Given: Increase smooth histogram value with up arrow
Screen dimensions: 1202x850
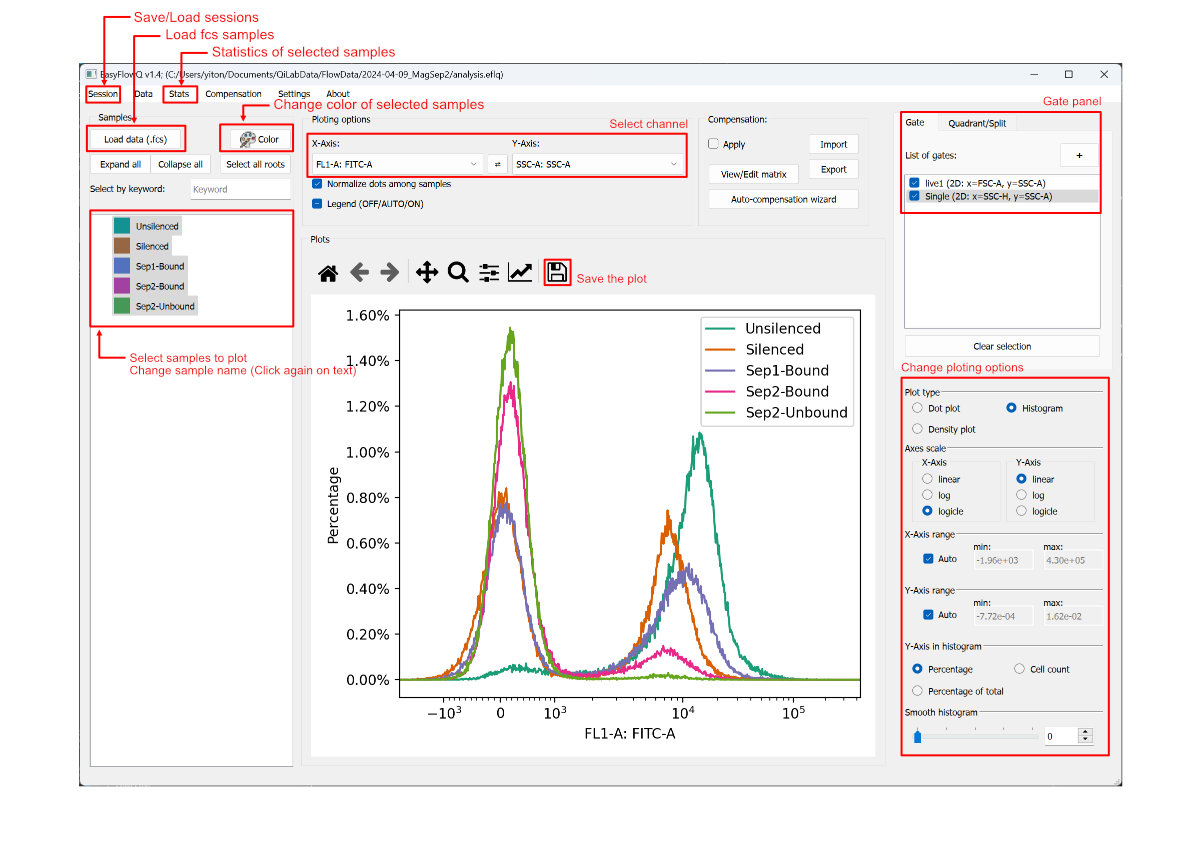Looking at the screenshot, I should (1086, 732).
